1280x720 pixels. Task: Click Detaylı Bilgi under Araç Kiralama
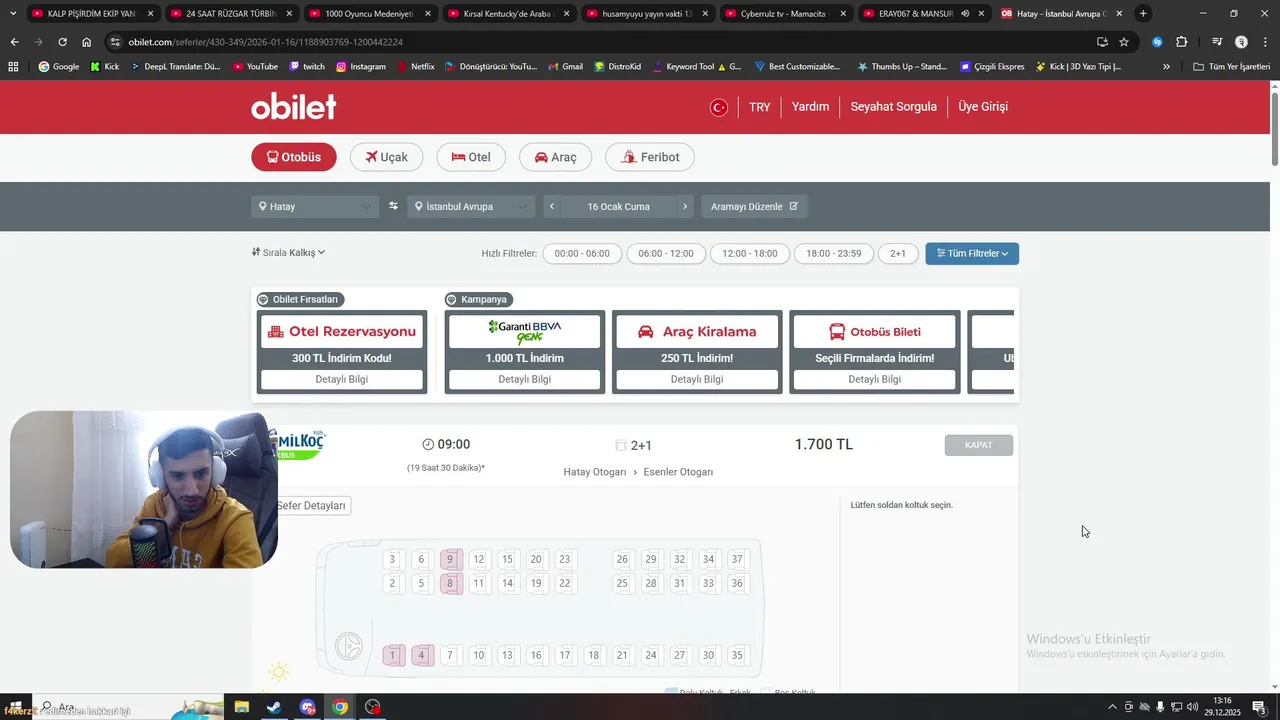coord(697,380)
